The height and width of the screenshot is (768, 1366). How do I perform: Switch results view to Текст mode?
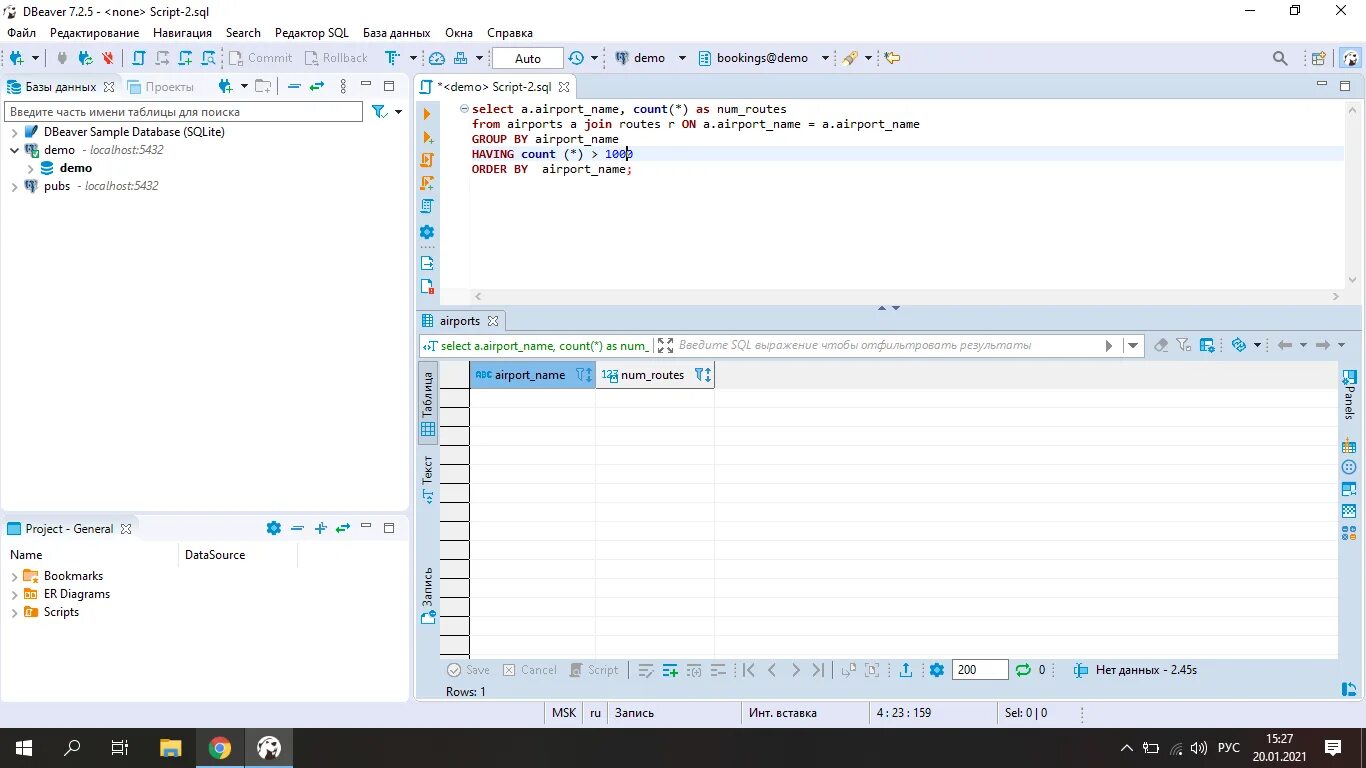point(428,479)
